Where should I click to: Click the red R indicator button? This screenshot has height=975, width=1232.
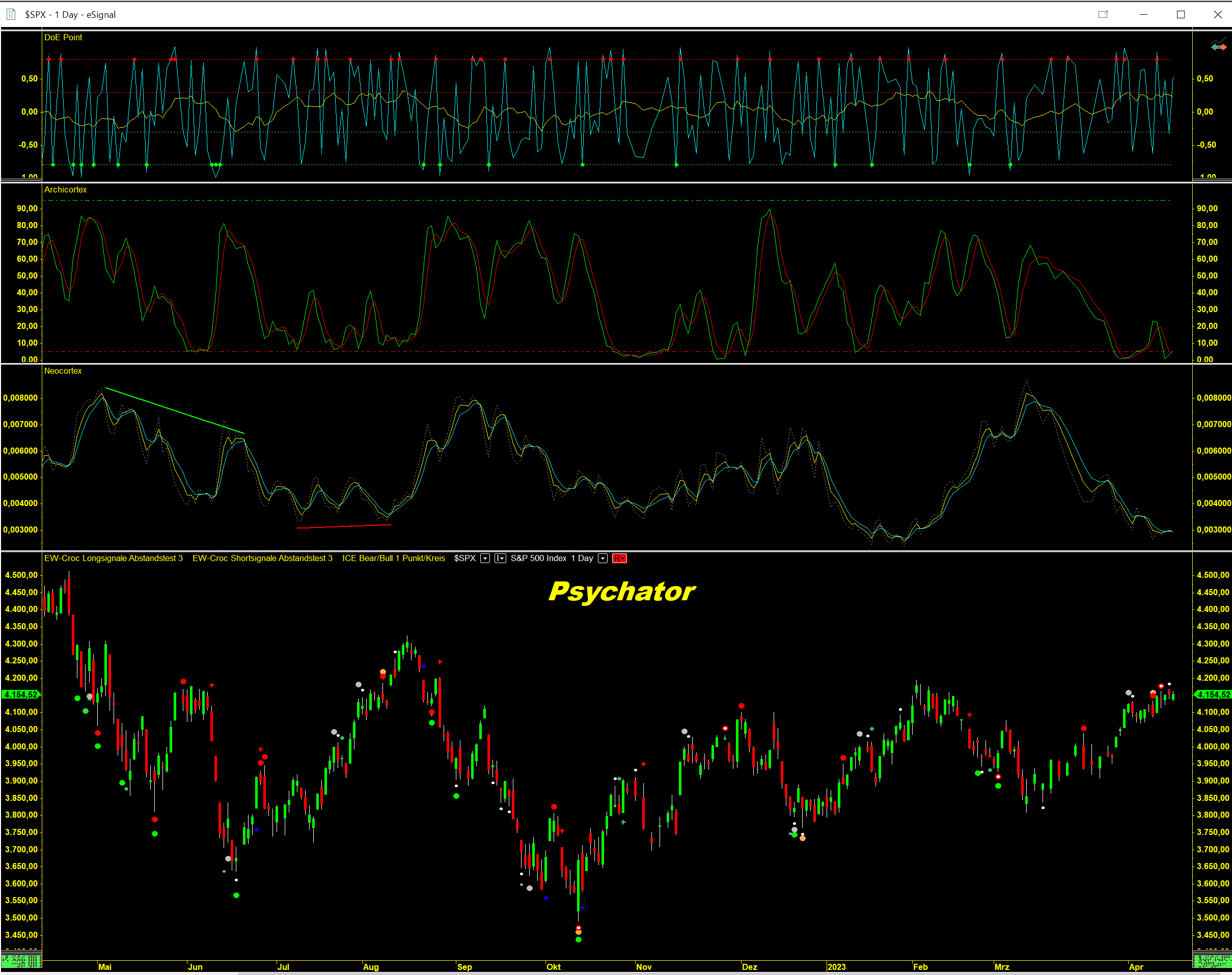[619, 559]
